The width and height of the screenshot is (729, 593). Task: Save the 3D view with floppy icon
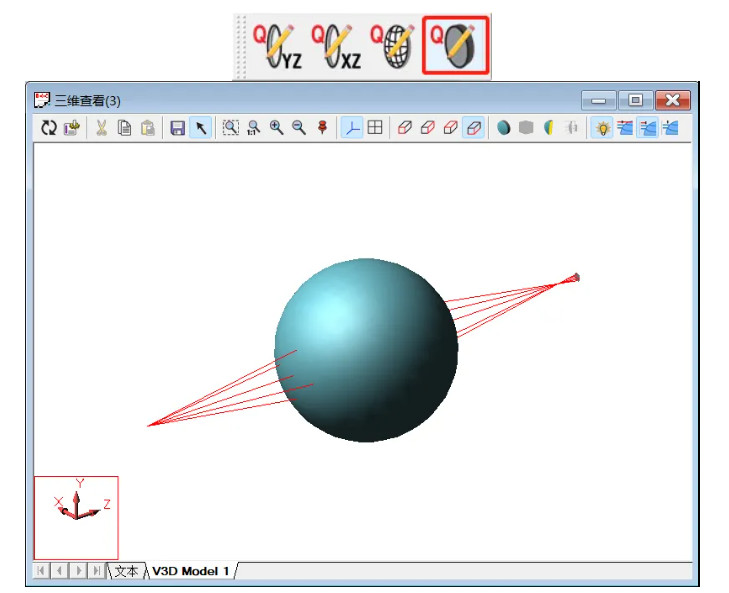[x=177, y=128]
